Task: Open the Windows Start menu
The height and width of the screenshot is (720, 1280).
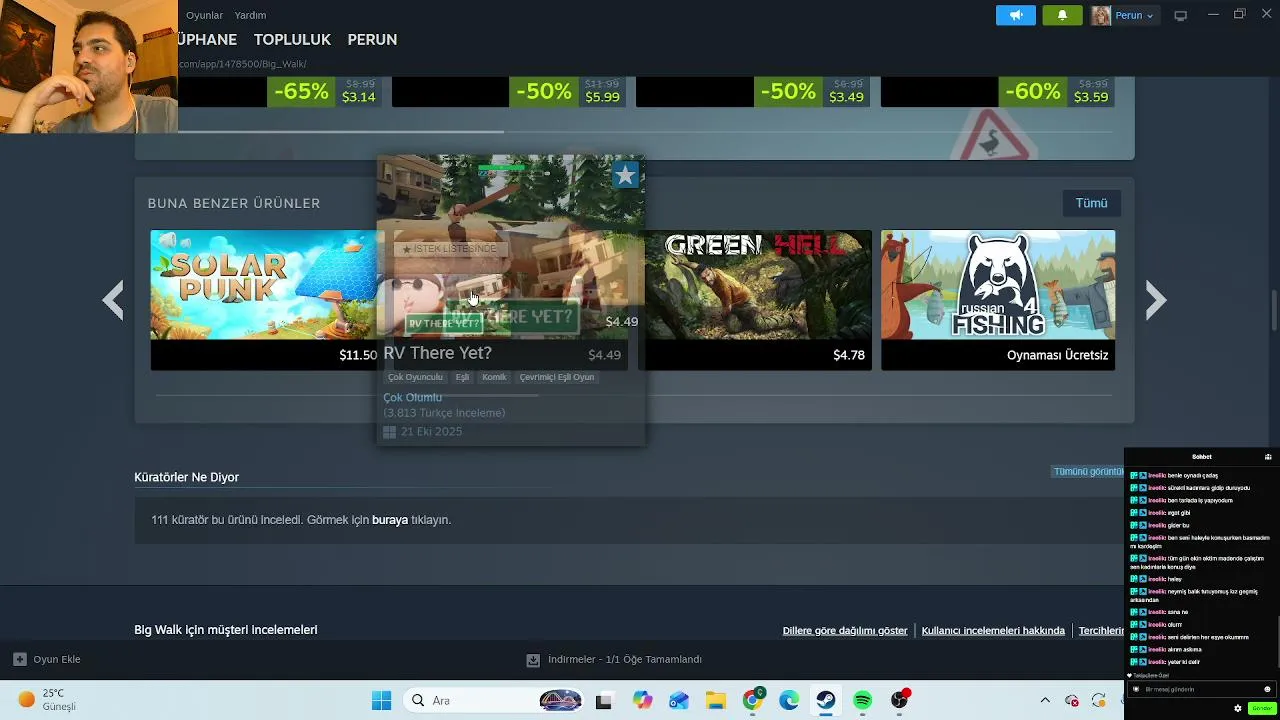Action: pyautogui.click(x=382, y=700)
